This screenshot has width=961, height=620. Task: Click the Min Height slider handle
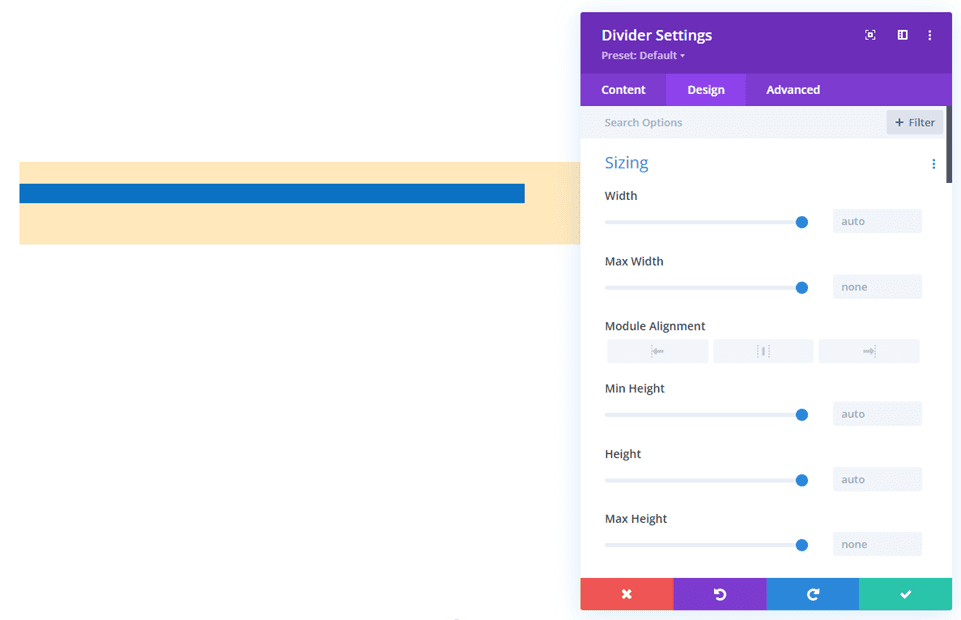pos(802,415)
